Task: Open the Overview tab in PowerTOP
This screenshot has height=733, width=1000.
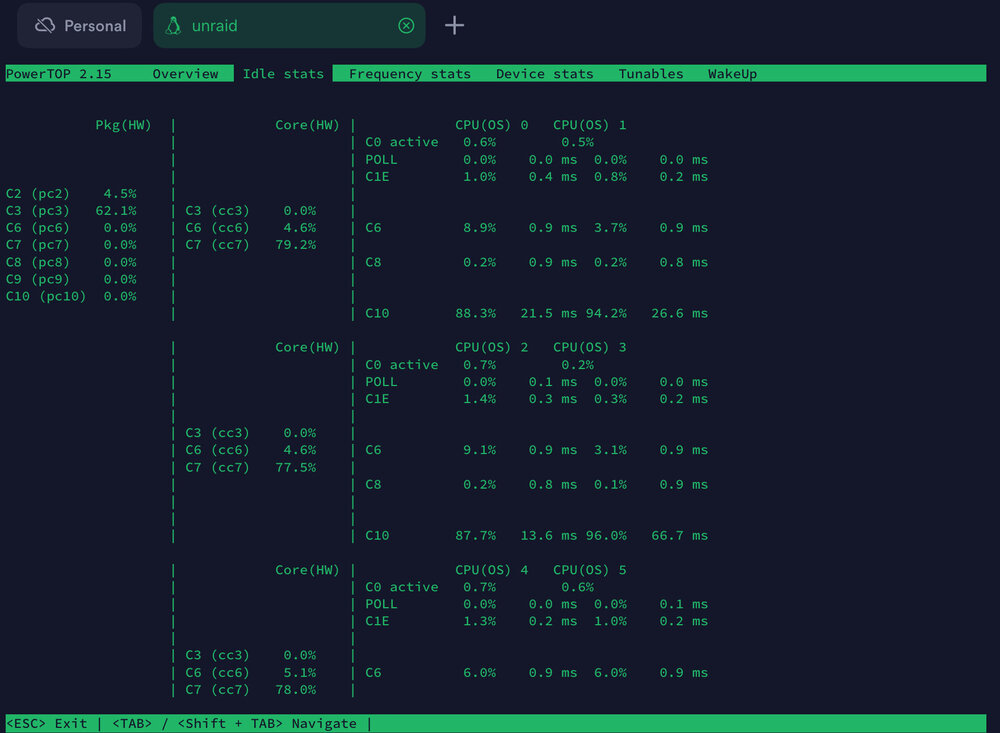Action: tap(185, 74)
